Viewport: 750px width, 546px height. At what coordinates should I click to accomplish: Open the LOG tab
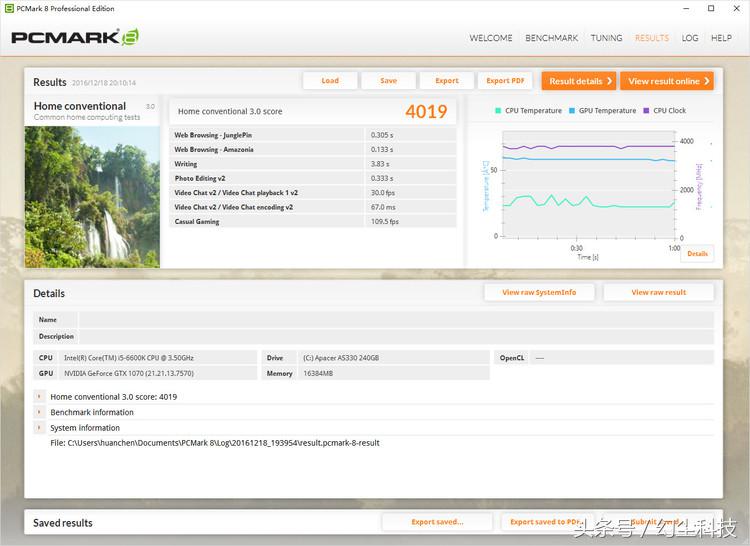click(x=690, y=38)
